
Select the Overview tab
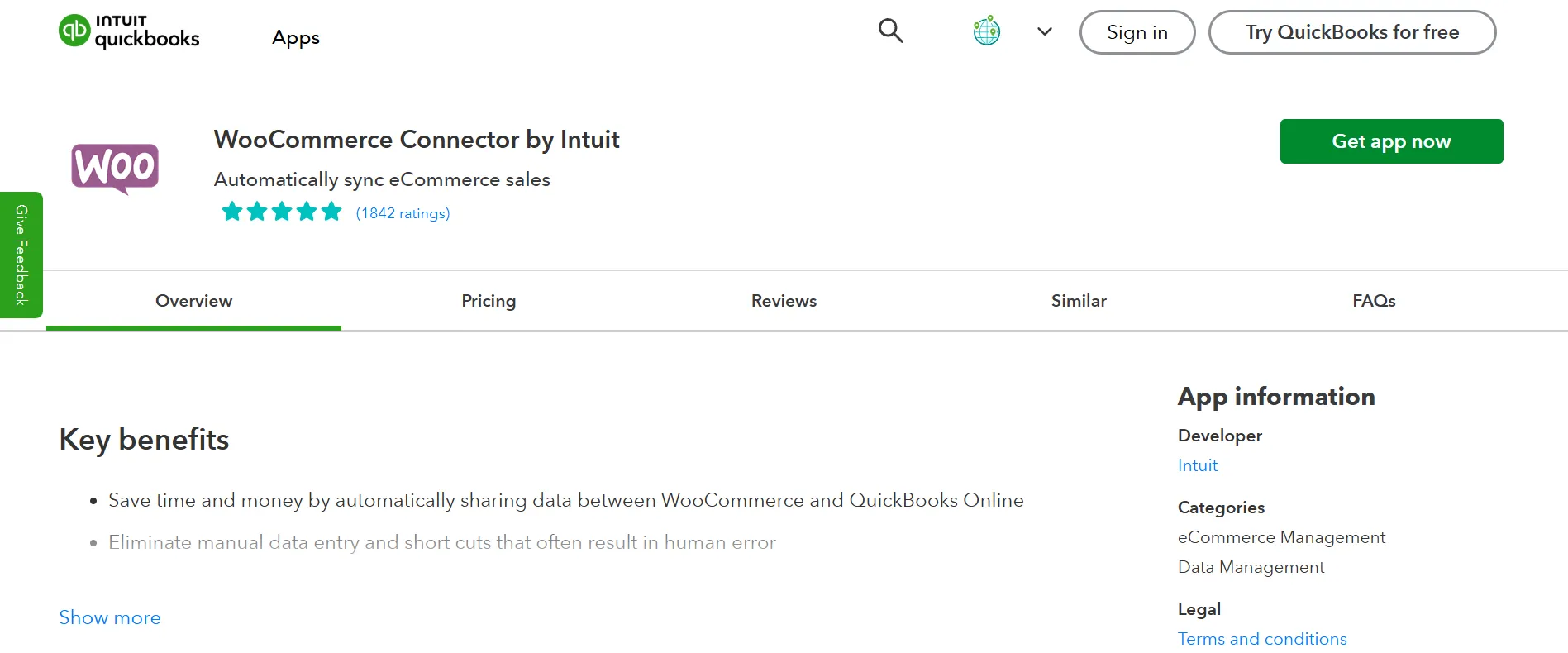[193, 301]
